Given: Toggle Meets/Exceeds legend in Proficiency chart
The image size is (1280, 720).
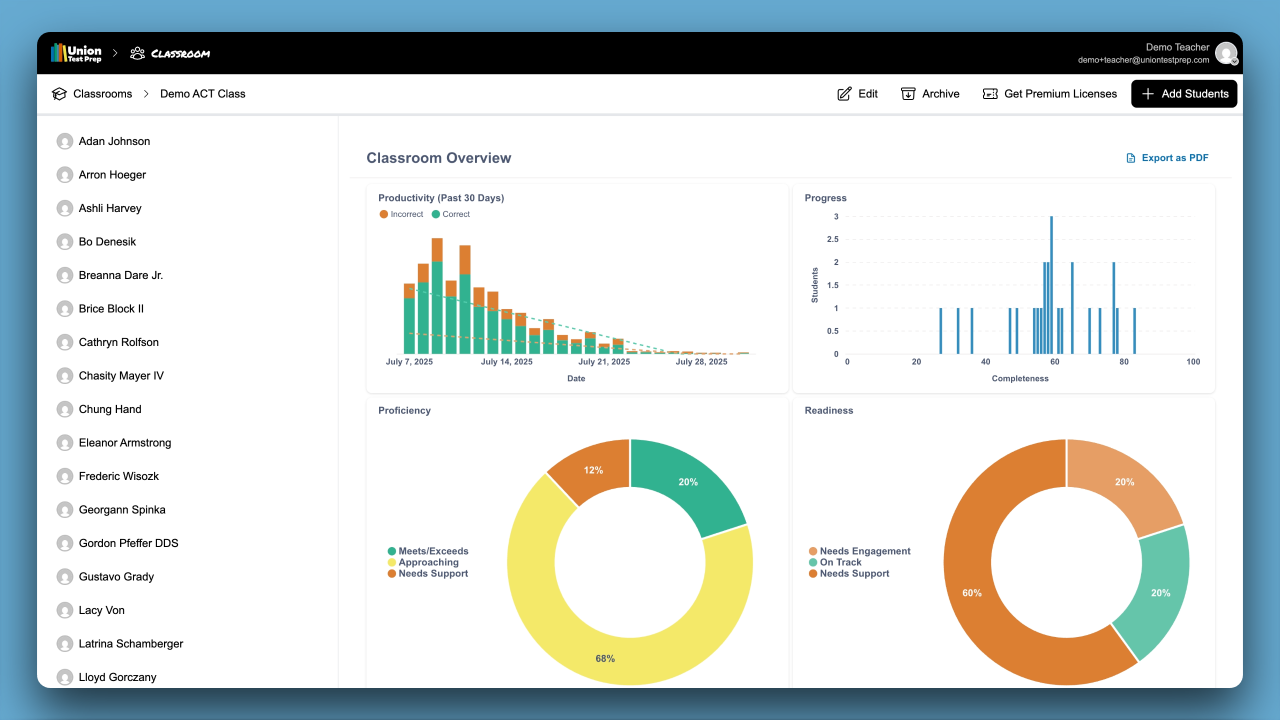Looking at the screenshot, I should coord(428,551).
